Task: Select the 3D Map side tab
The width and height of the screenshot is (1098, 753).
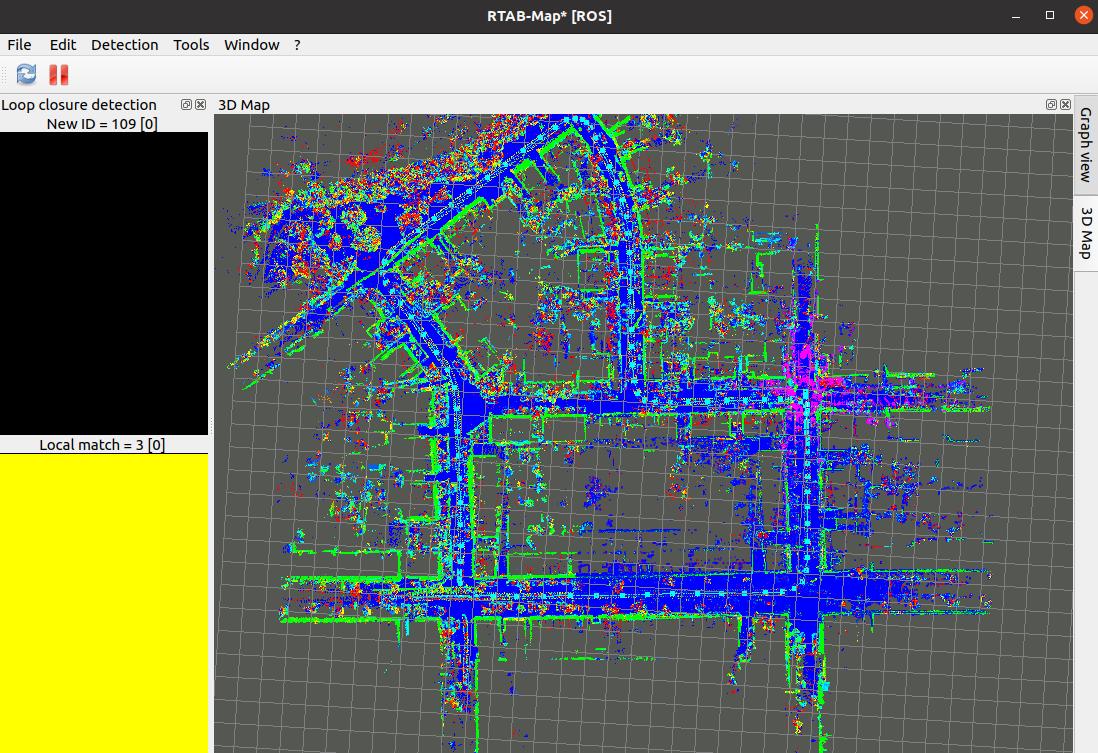Action: [1085, 232]
